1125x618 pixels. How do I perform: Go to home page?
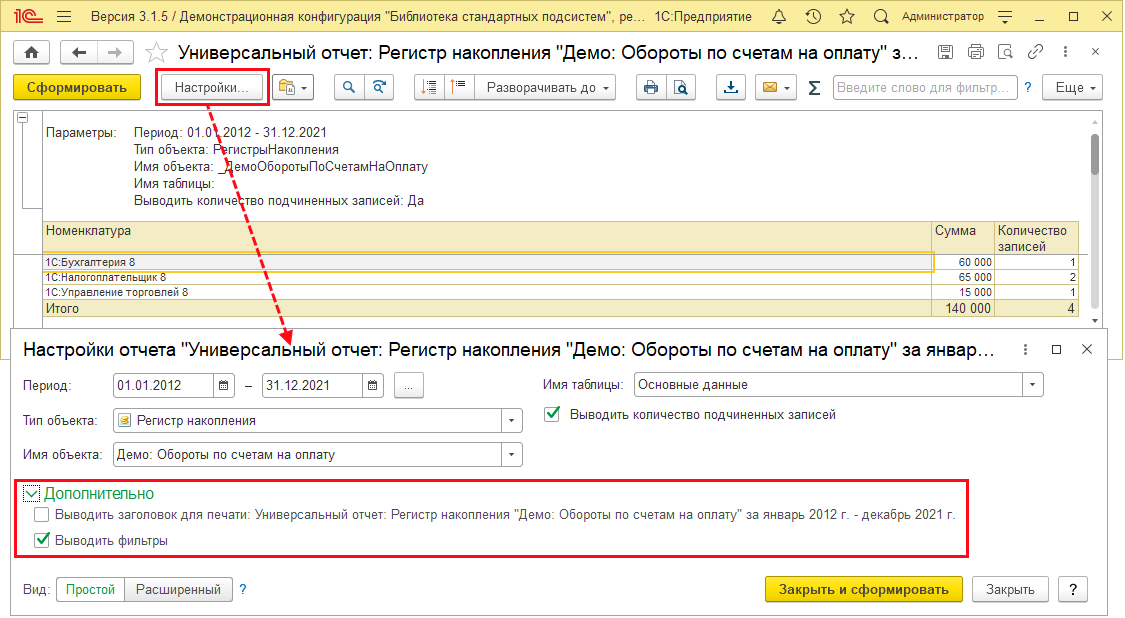tap(32, 52)
